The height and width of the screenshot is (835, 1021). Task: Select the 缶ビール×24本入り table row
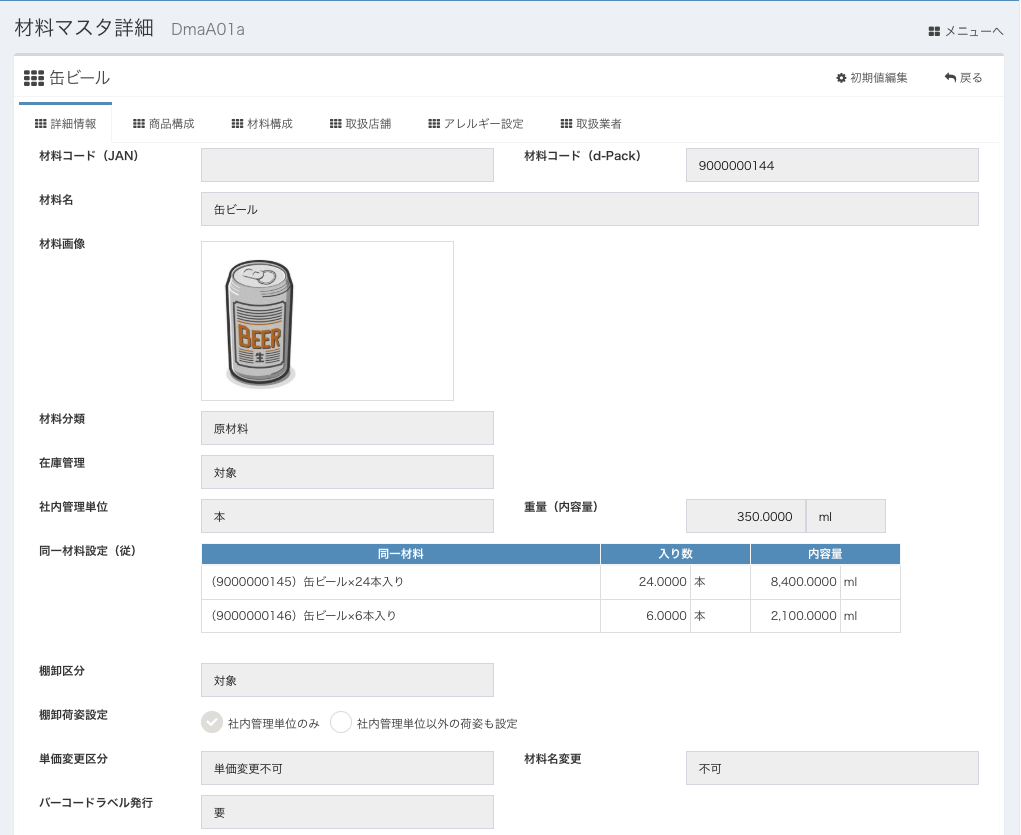point(400,582)
